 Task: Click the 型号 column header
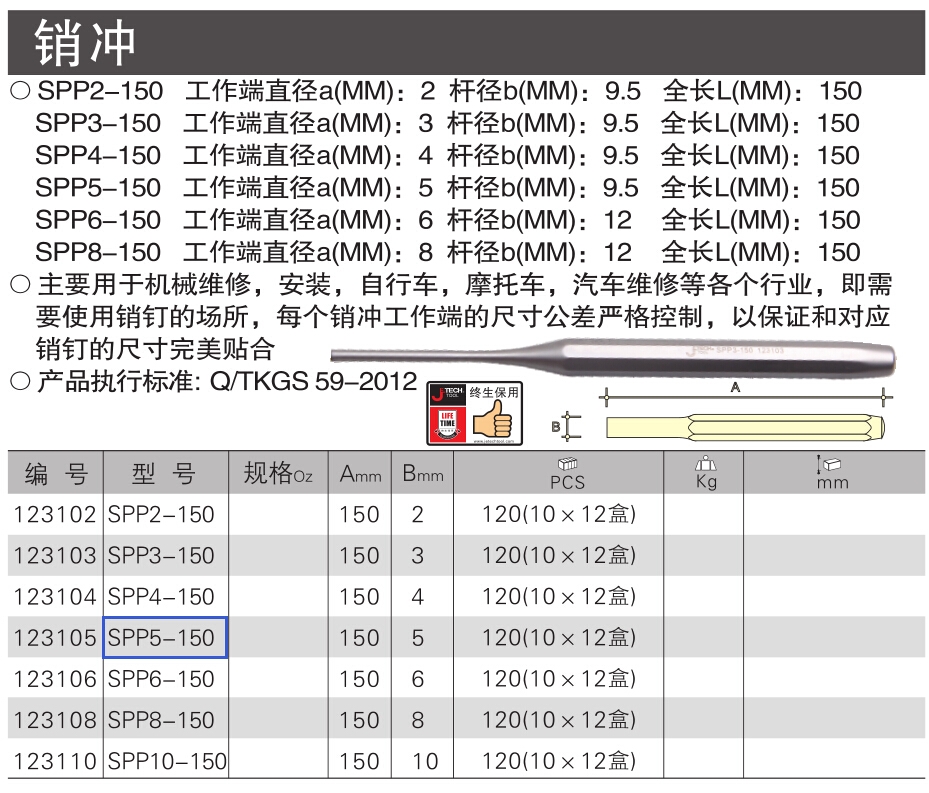pyautogui.click(x=166, y=473)
